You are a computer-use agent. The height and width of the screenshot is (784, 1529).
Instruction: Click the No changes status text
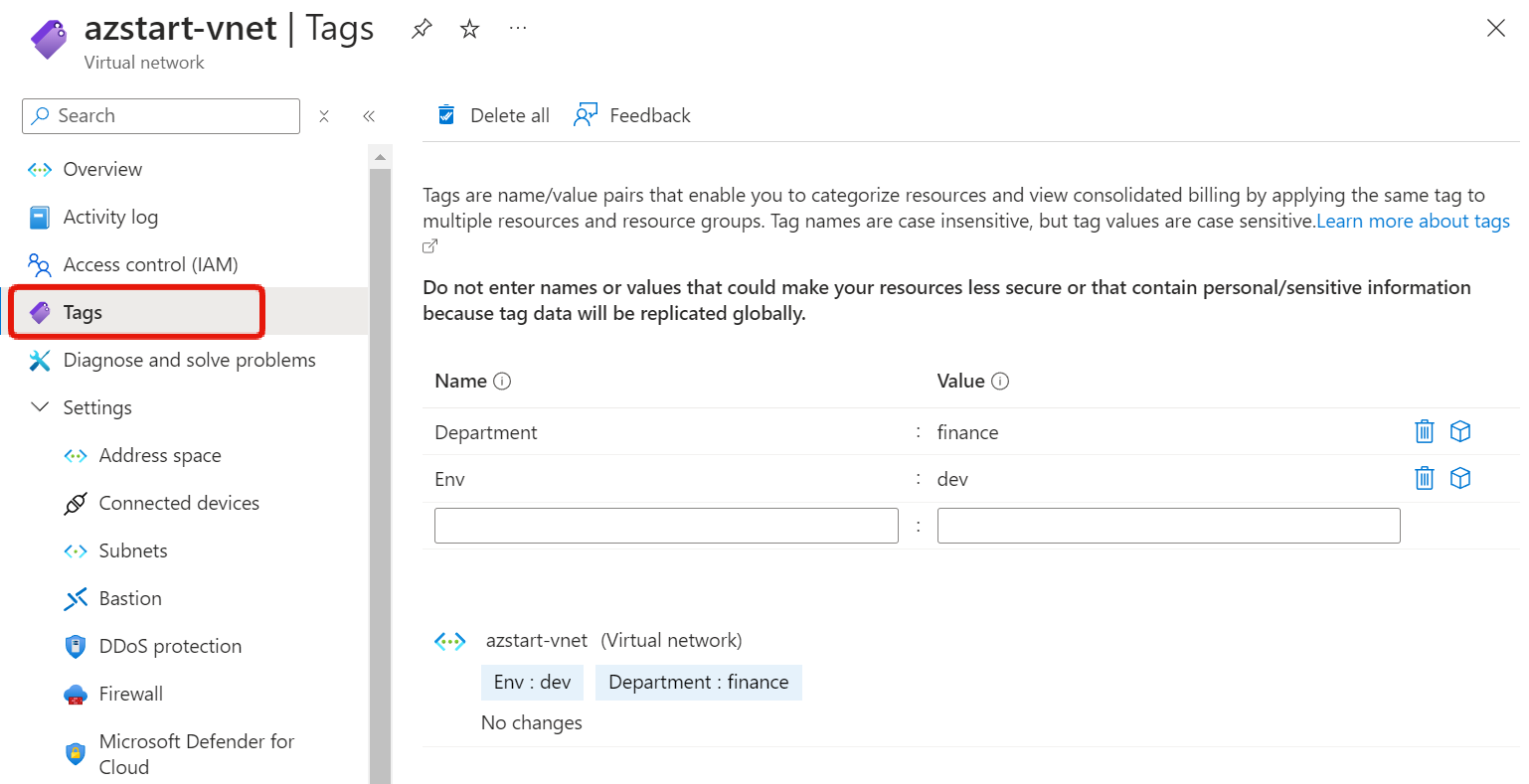(532, 723)
